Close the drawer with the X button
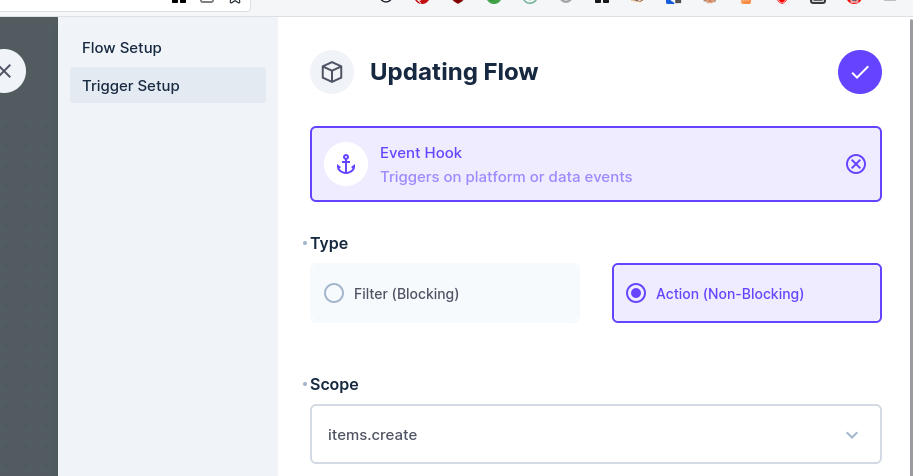913x476 pixels. click(x=6, y=71)
